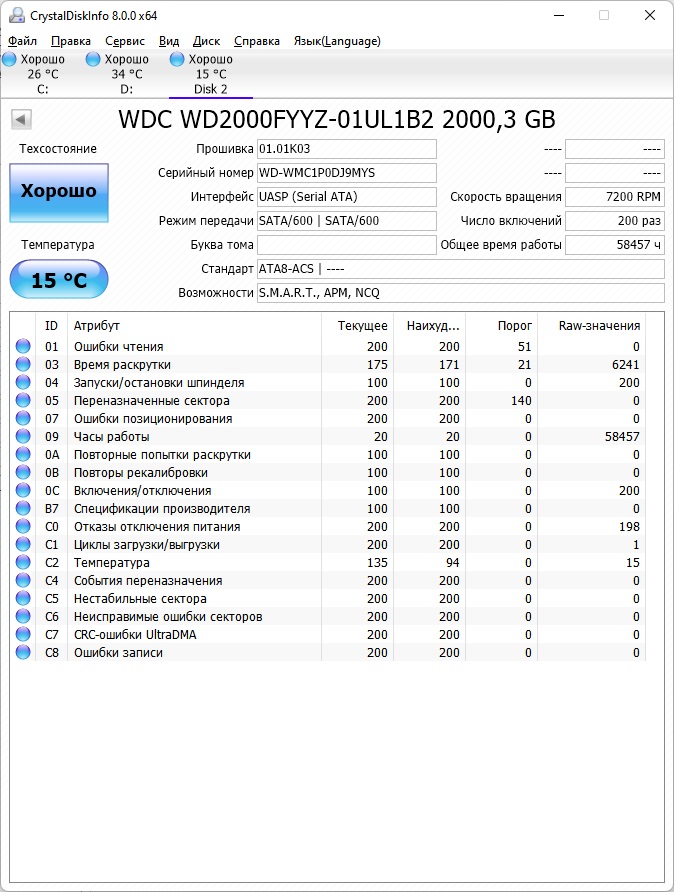
Task: Click the previous disk arrow button
Action: coord(21,119)
